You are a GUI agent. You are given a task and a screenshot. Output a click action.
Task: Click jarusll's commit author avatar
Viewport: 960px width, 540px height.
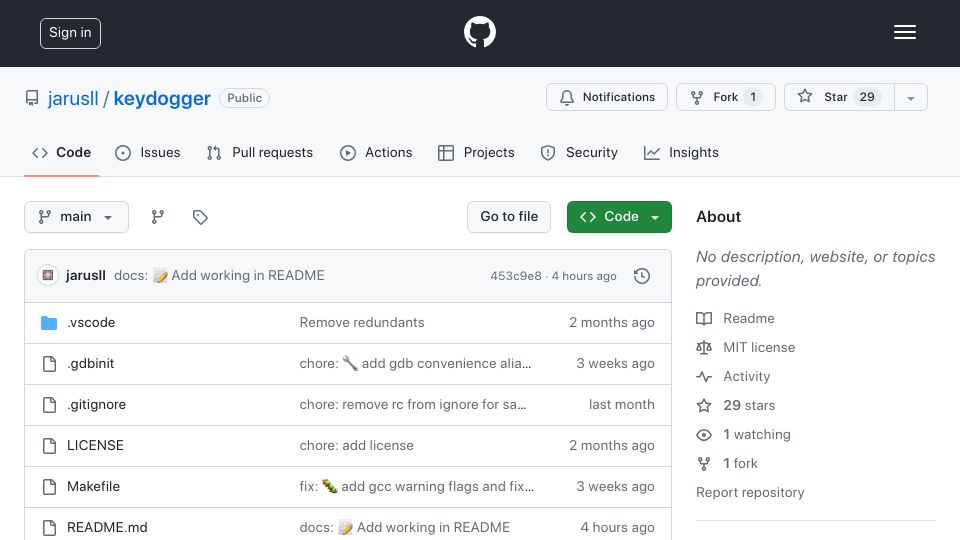(48, 276)
